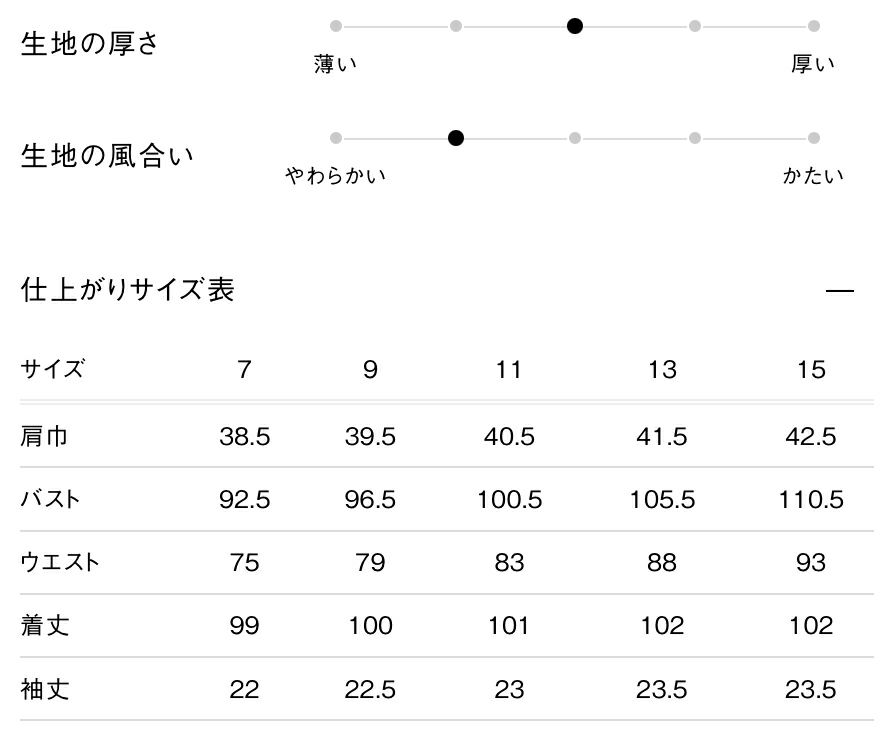Image resolution: width=890 pixels, height=742 pixels.
Task: Click the やわらかい label
Action: click(x=336, y=177)
